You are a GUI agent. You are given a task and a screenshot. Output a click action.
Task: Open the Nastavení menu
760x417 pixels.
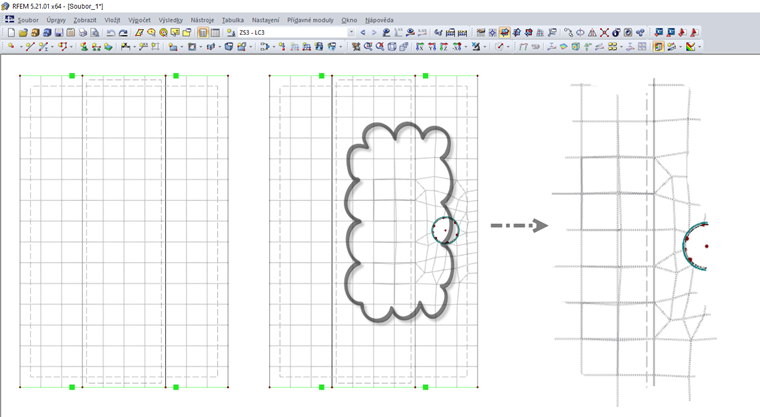click(266, 20)
